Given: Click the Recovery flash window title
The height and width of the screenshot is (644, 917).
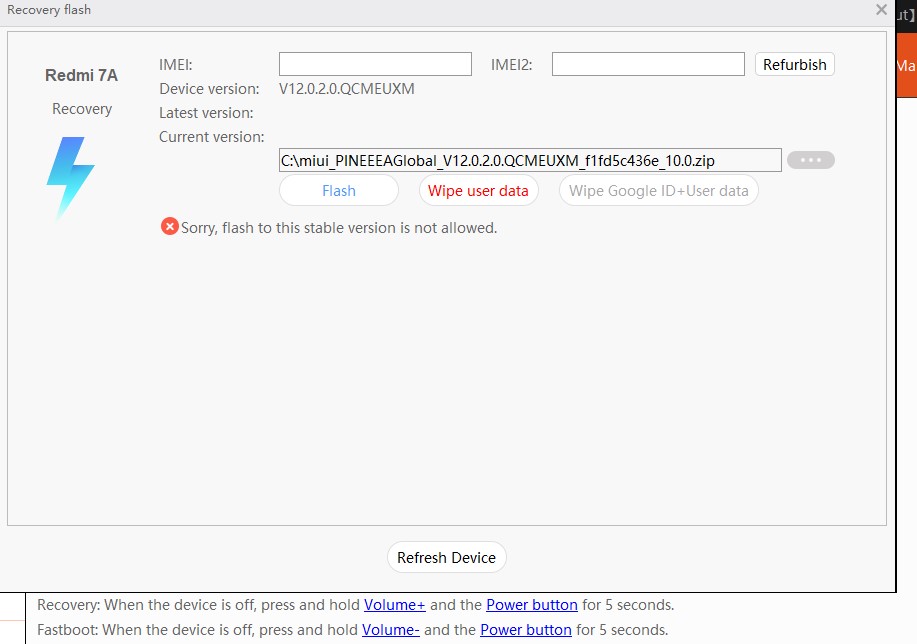Looking at the screenshot, I should (x=49, y=10).
